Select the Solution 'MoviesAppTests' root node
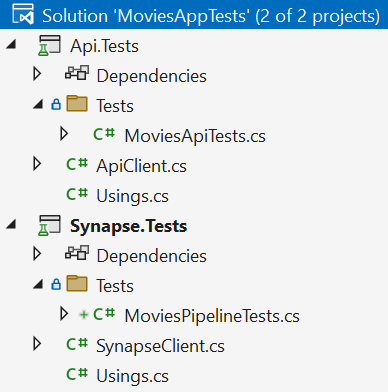The height and width of the screenshot is (392, 388). click(194, 15)
